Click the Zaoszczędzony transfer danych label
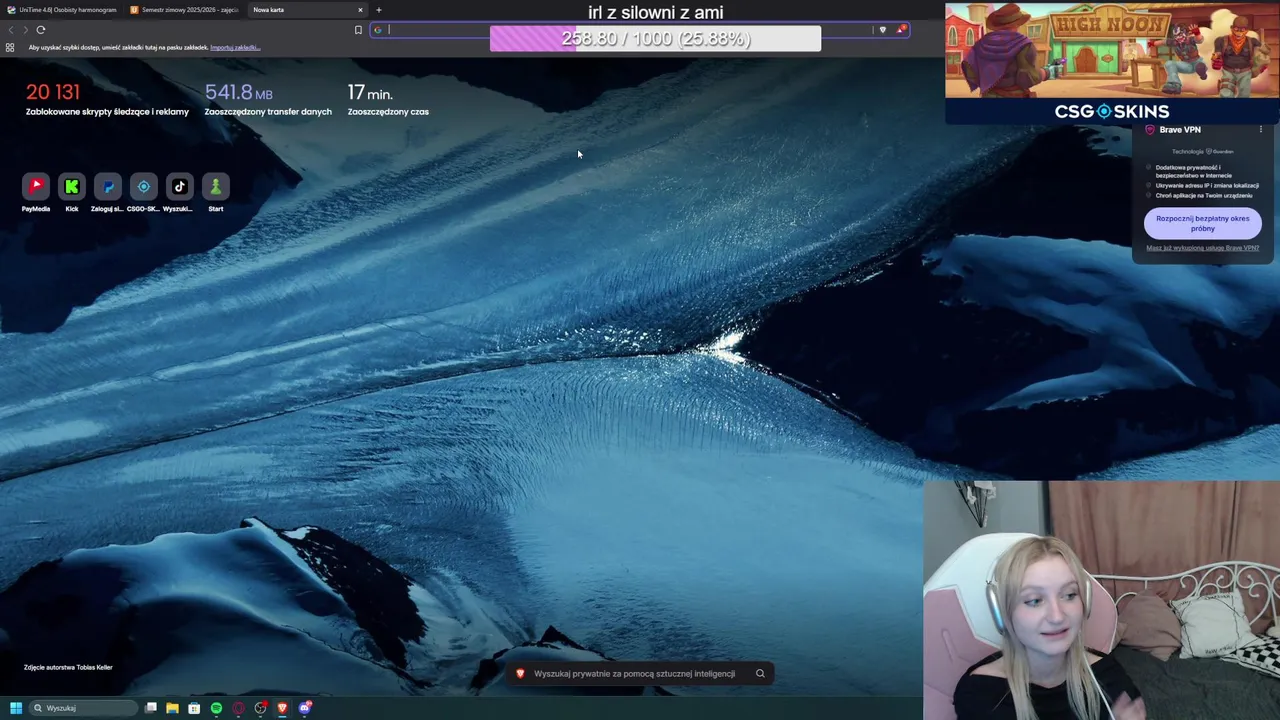The image size is (1280, 720). (x=268, y=112)
